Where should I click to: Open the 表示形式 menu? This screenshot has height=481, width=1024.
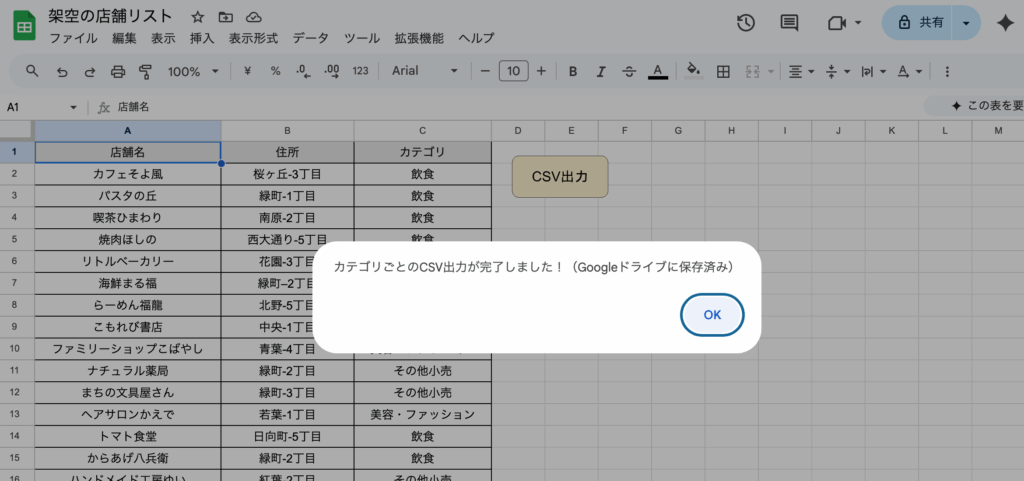coord(253,38)
